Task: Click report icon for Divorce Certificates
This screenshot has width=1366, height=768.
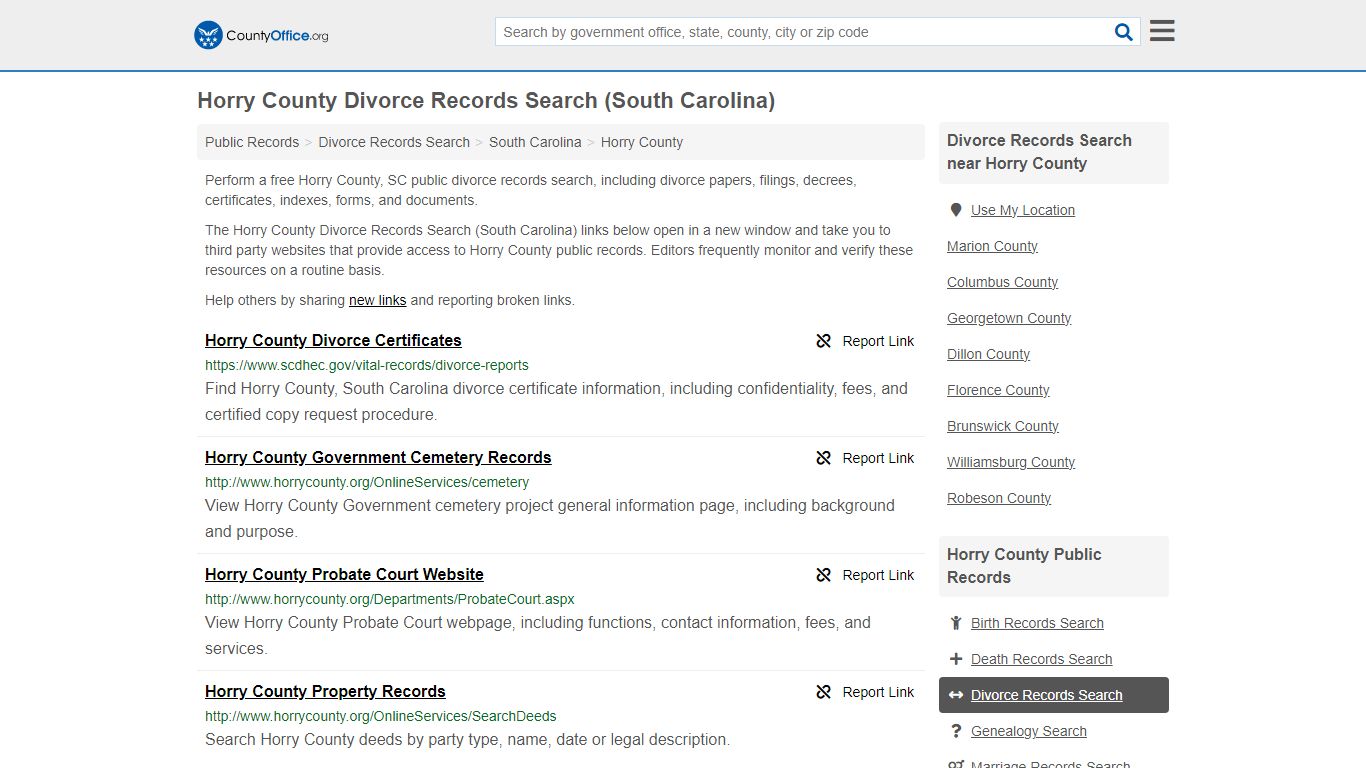Action: pyautogui.click(x=824, y=341)
